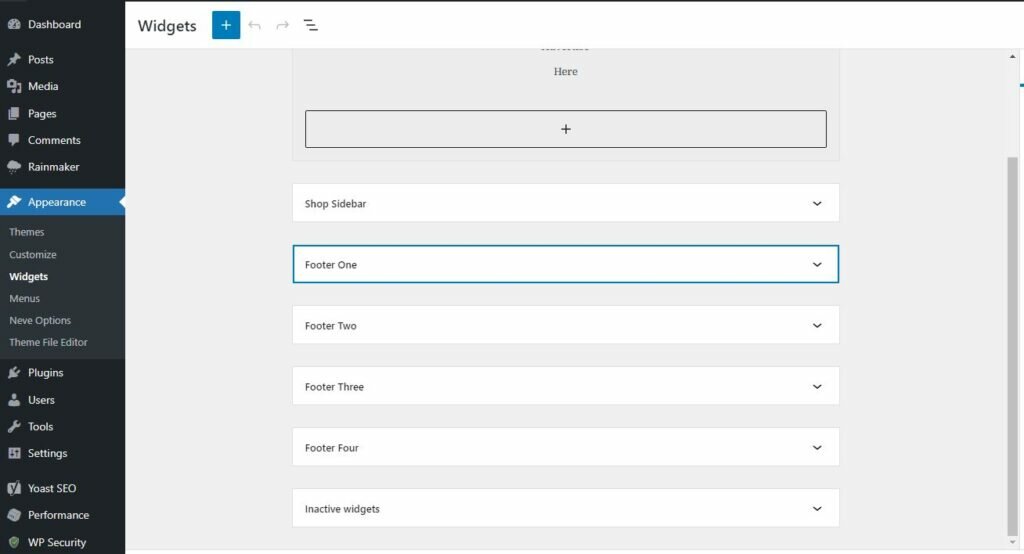This screenshot has width=1024, height=554.
Task: Click the Pages icon in sidebar
Action: tap(14, 114)
